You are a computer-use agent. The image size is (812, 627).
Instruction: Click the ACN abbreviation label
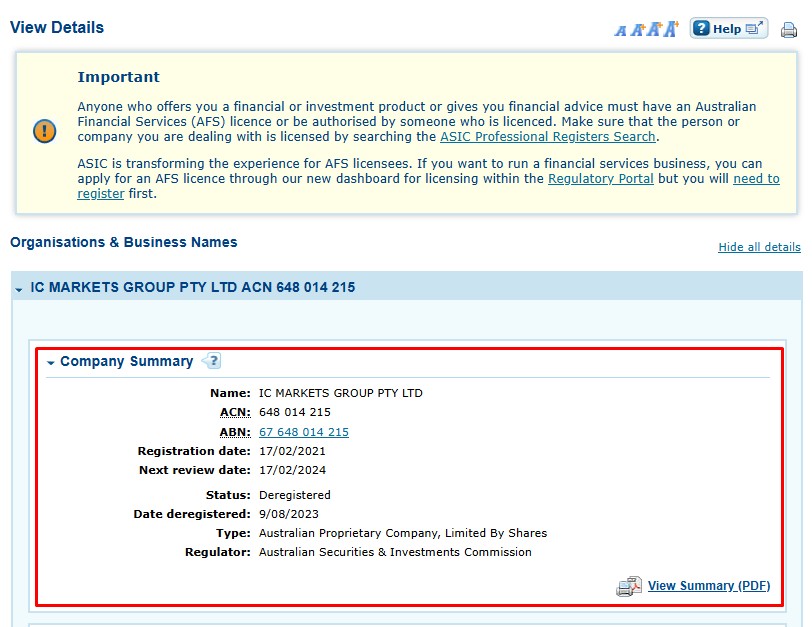click(235, 412)
